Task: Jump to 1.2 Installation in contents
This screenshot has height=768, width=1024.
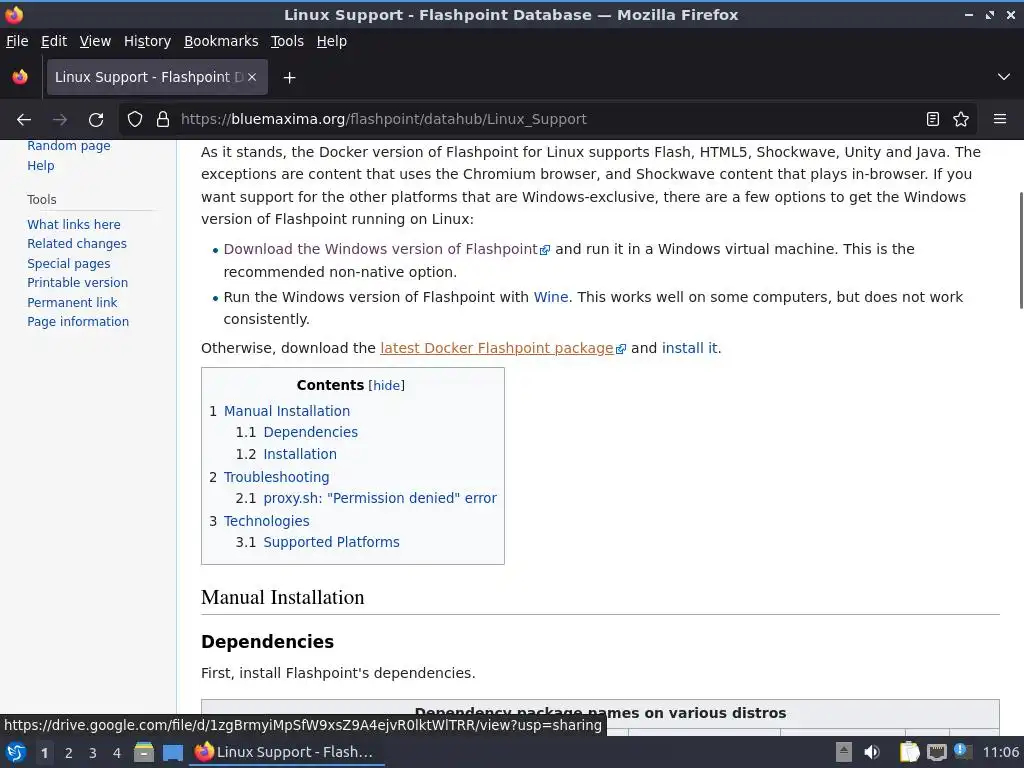Action: (x=300, y=455)
